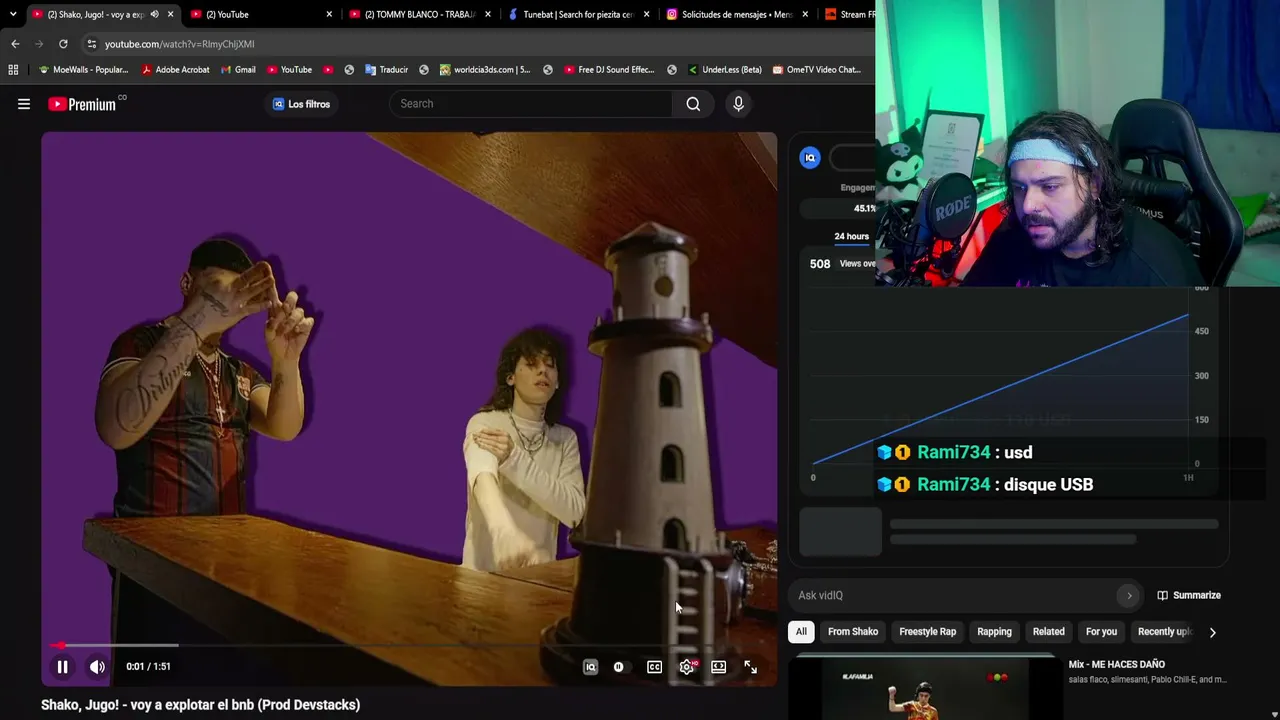Close the (2) YouTube tab
Screen dimensions: 1280x720
coord(329,14)
